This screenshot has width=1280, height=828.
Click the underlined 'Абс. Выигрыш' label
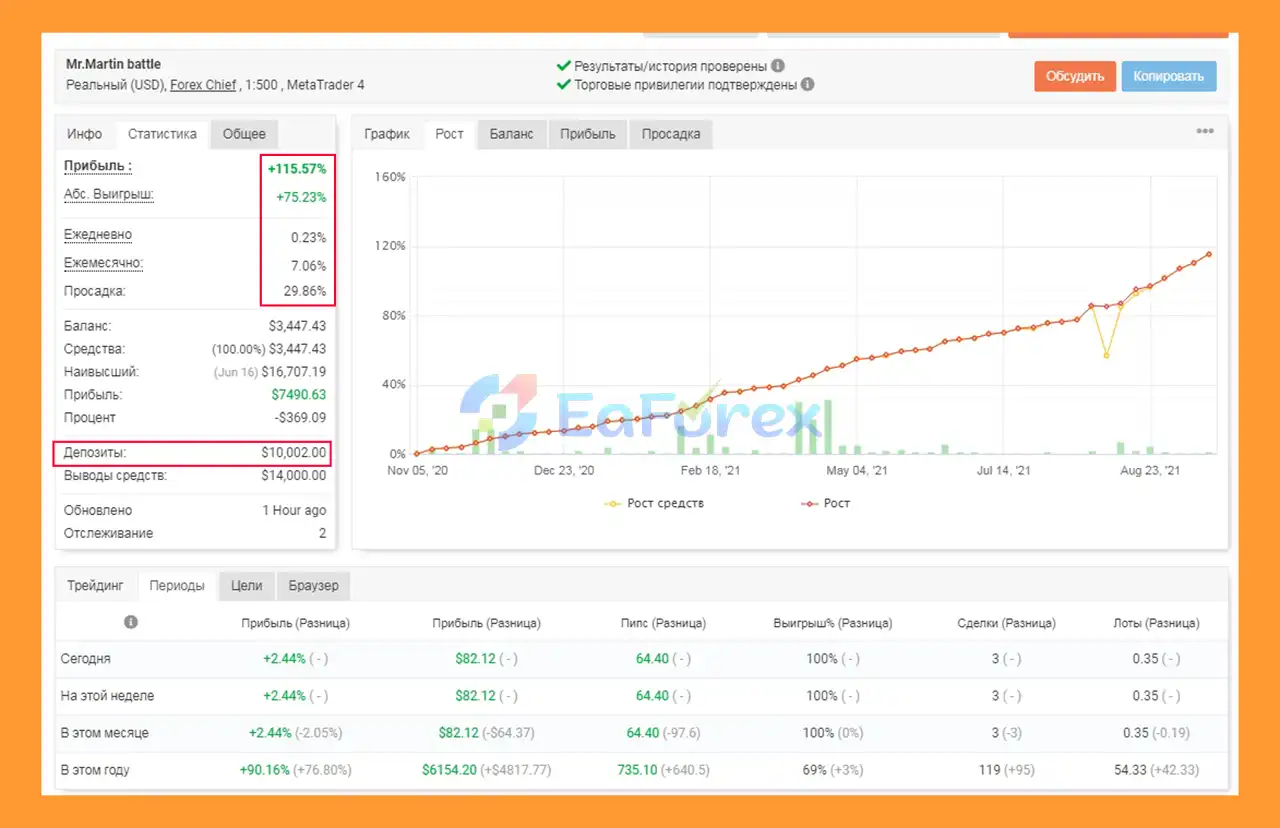point(109,195)
